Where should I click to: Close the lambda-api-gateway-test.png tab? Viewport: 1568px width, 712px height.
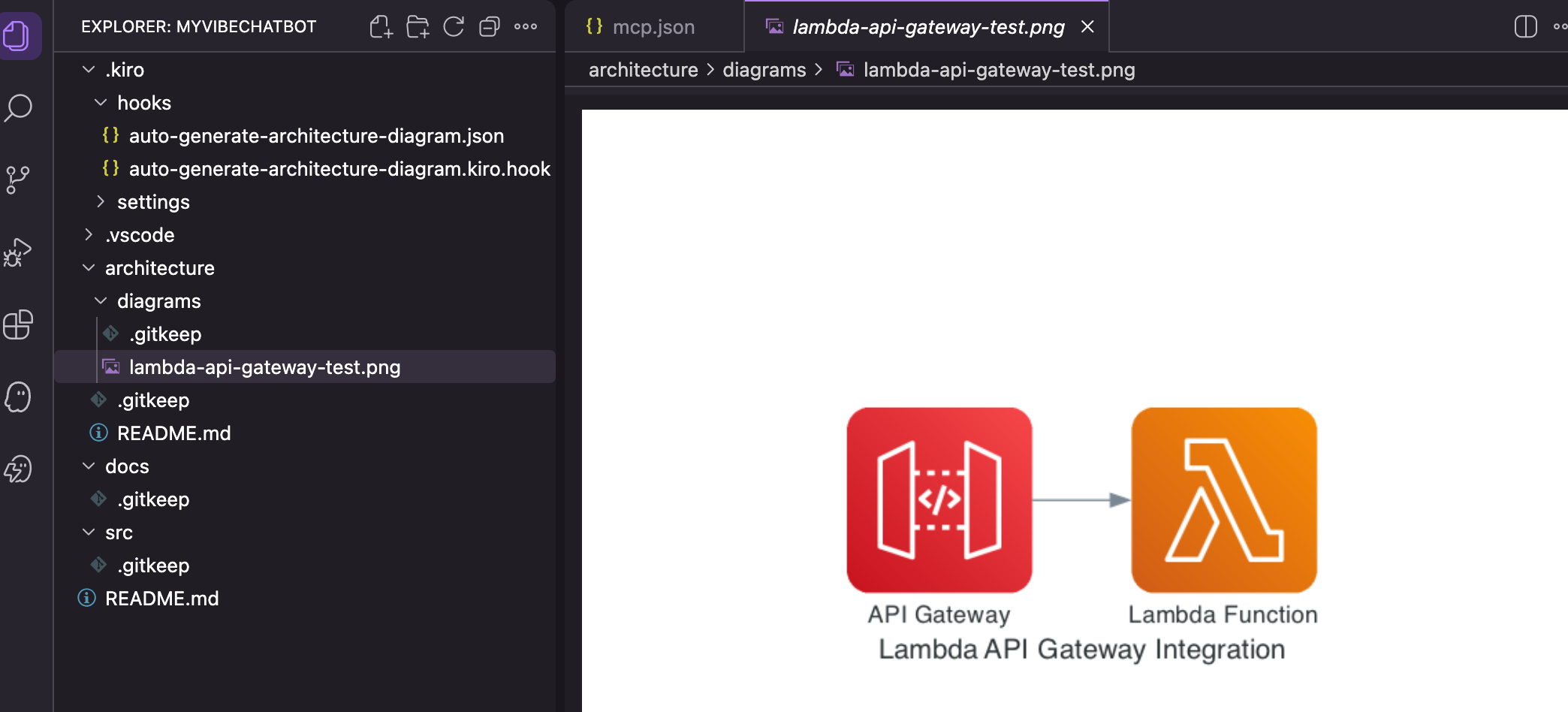pyautogui.click(x=1087, y=27)
